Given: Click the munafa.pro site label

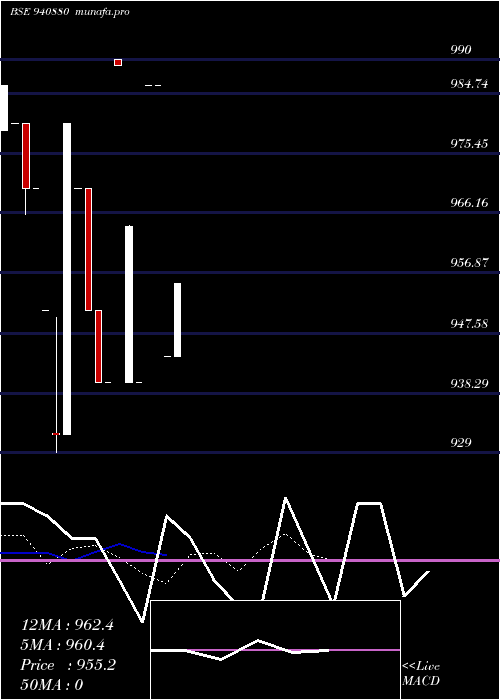Looking at the screenshot, I should tap(103, 12).
